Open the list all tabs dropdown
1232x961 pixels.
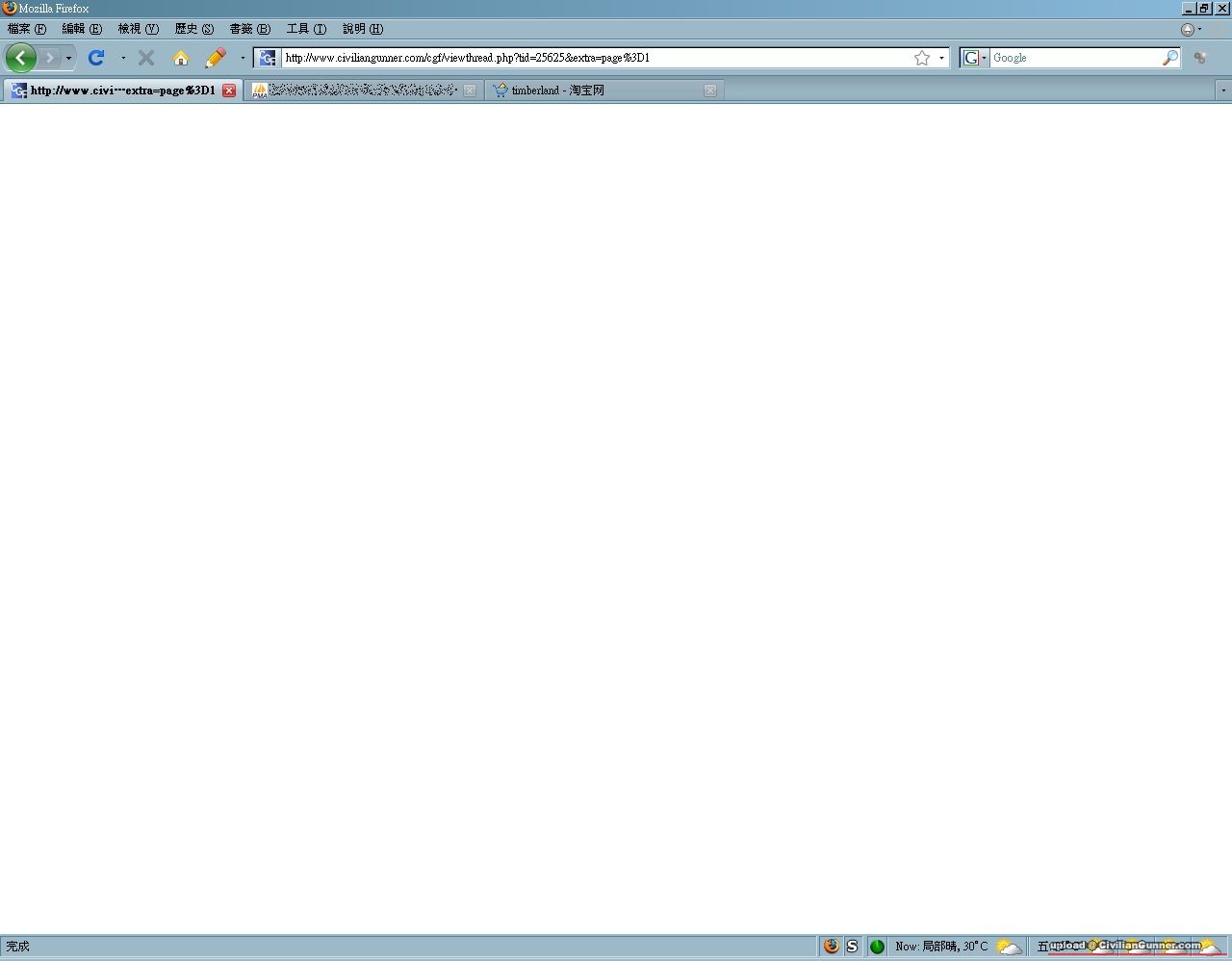(1222, 90)
